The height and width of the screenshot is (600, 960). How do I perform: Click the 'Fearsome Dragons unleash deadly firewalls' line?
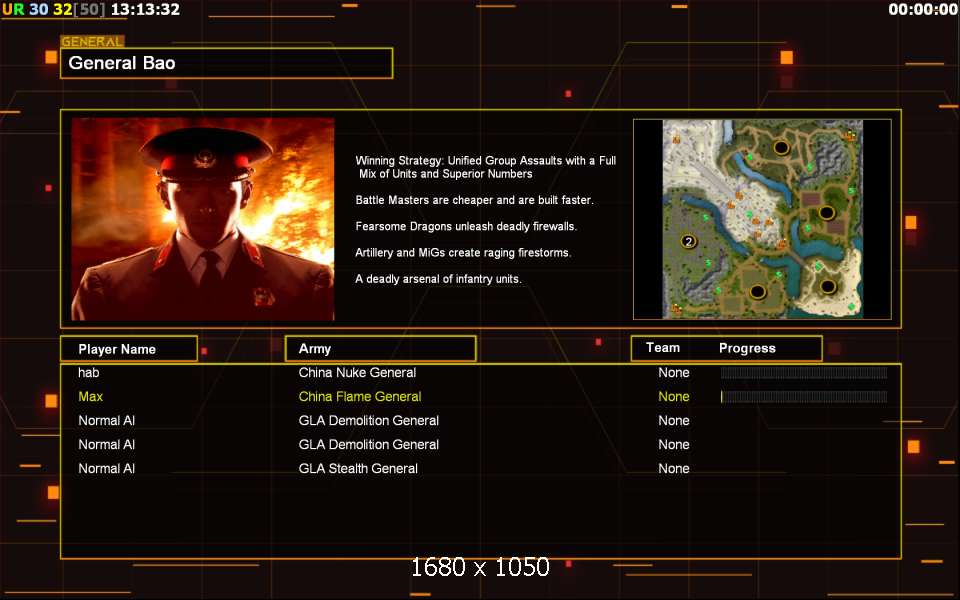coord(466,227)
